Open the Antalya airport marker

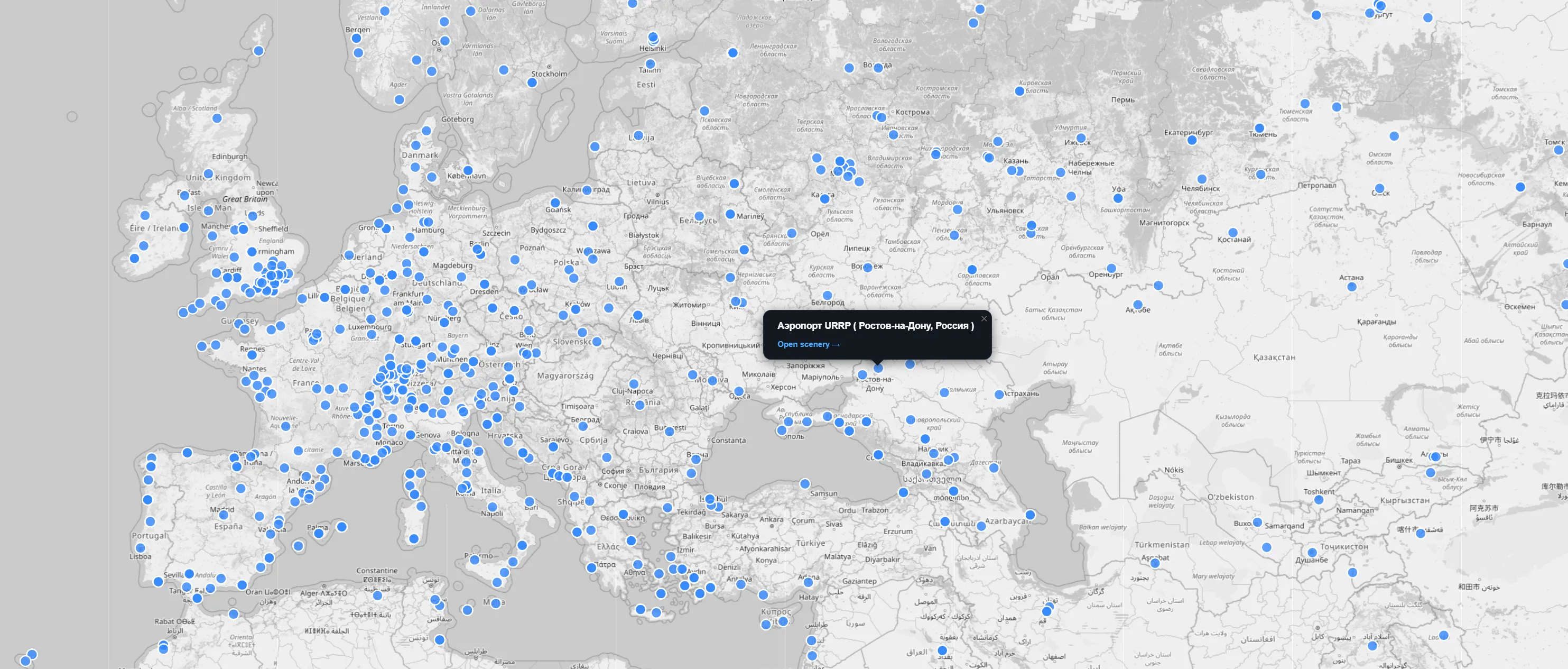(741, 584)
